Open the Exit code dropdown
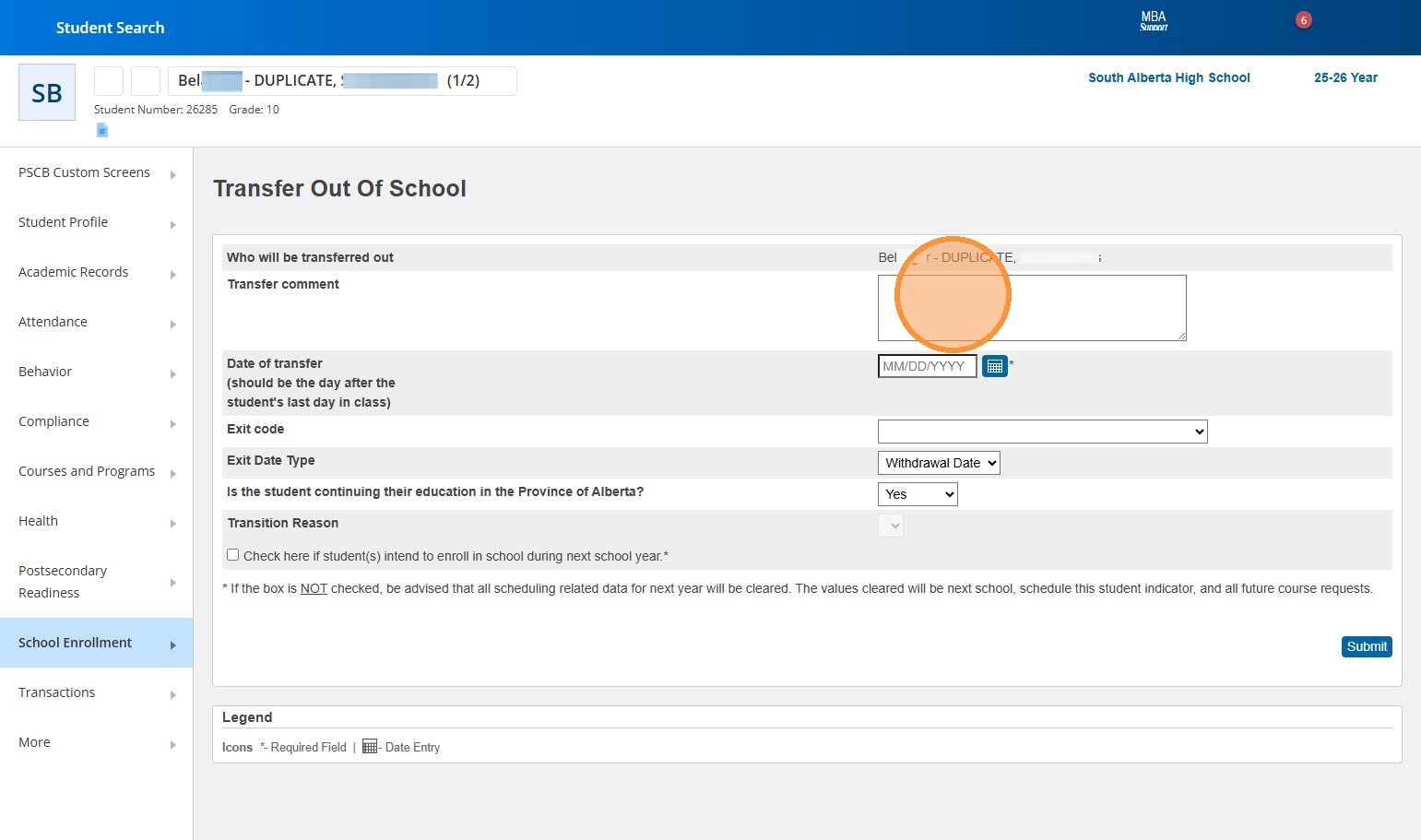The image size is (1421, 840). pyautogui.click(x=1042, y=432)
